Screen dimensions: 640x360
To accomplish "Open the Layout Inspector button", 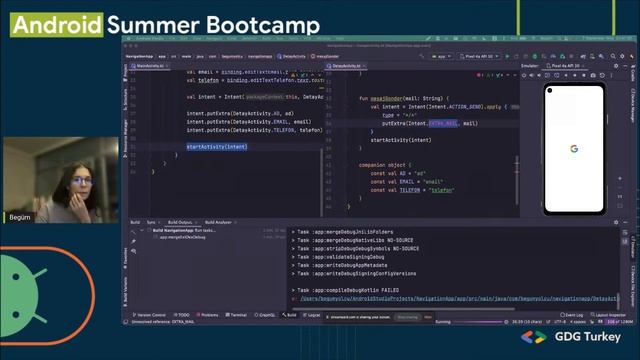I will 608,315.
